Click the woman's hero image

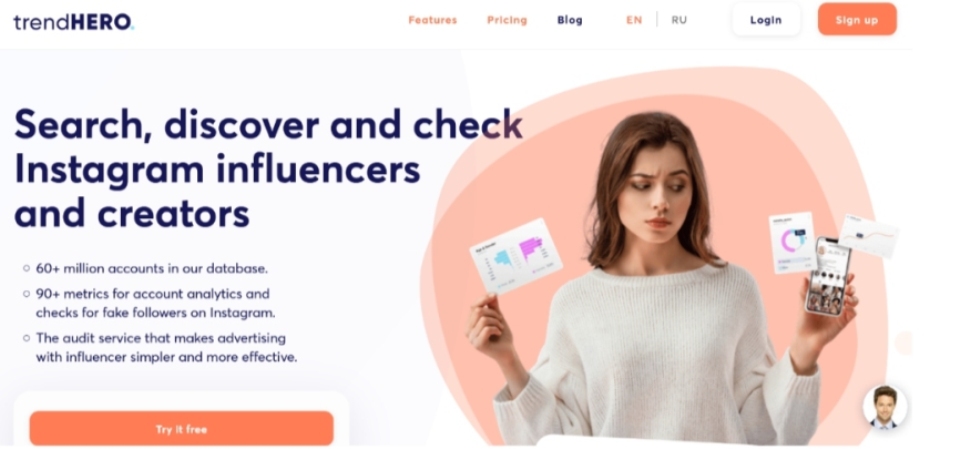[656, 276]
